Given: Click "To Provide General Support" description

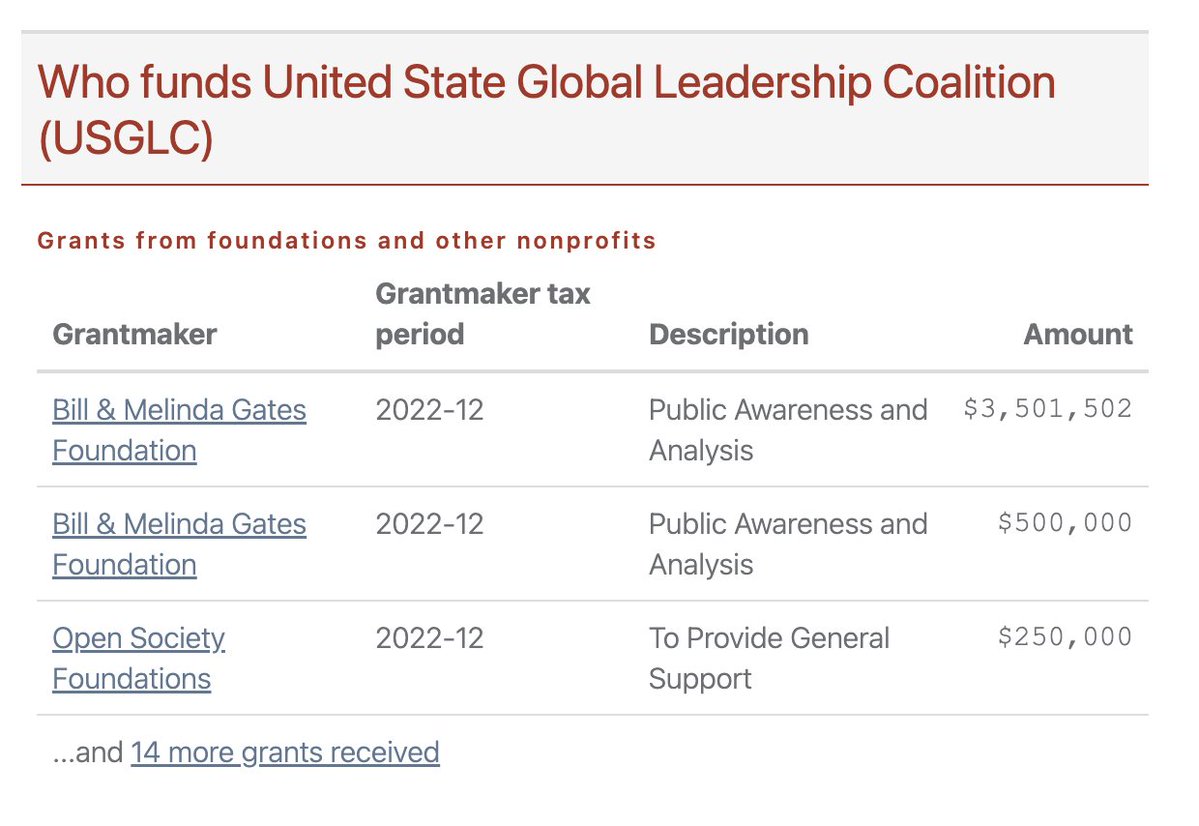Looking at the screenshot, I should (x=768, y=658).
